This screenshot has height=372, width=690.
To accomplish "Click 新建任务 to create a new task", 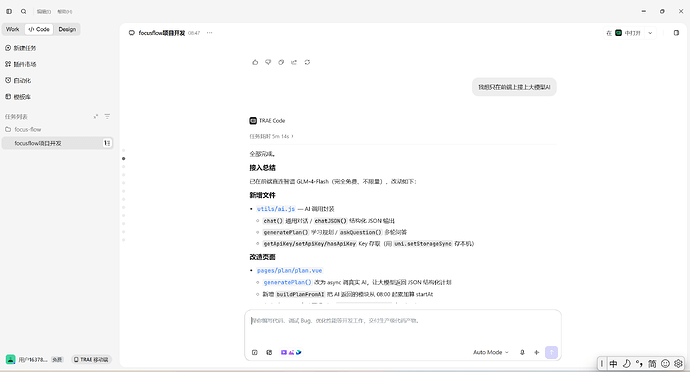I will [21, 48].
